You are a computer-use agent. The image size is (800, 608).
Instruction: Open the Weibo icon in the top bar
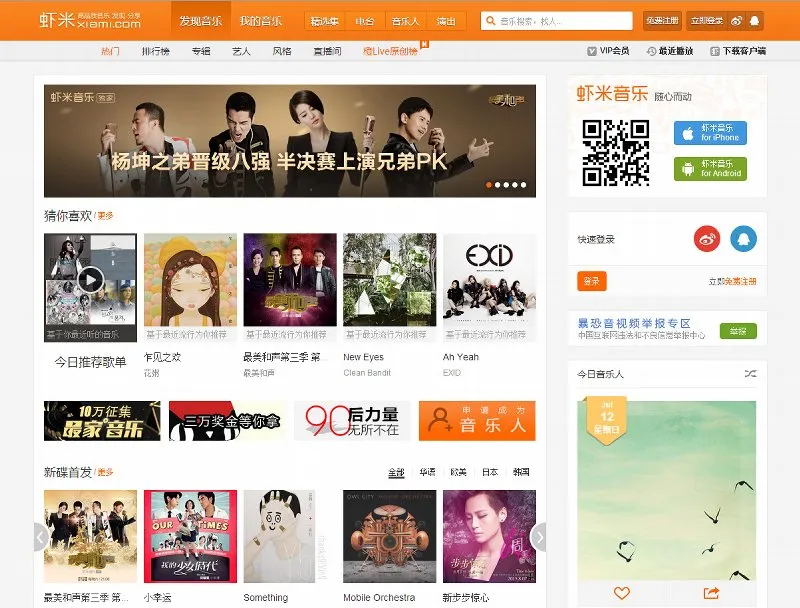click(x=736, y=21)
